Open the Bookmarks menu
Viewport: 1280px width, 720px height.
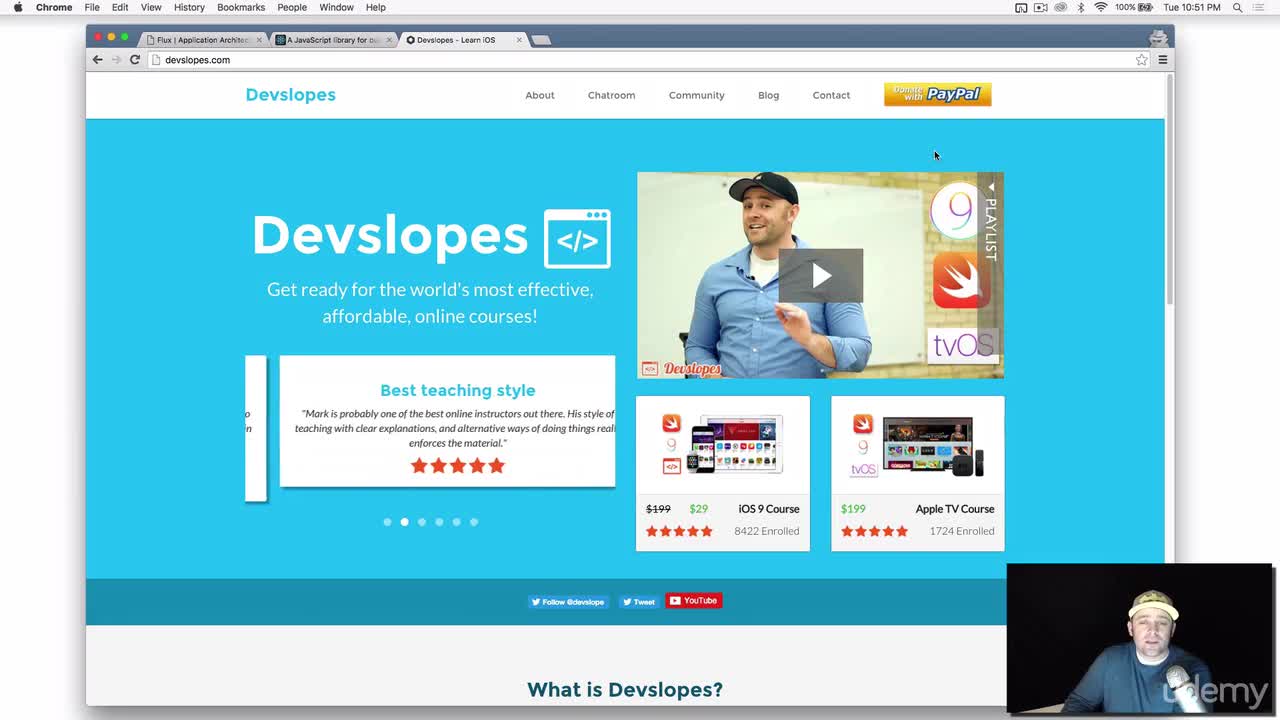(x=241, y=7)
